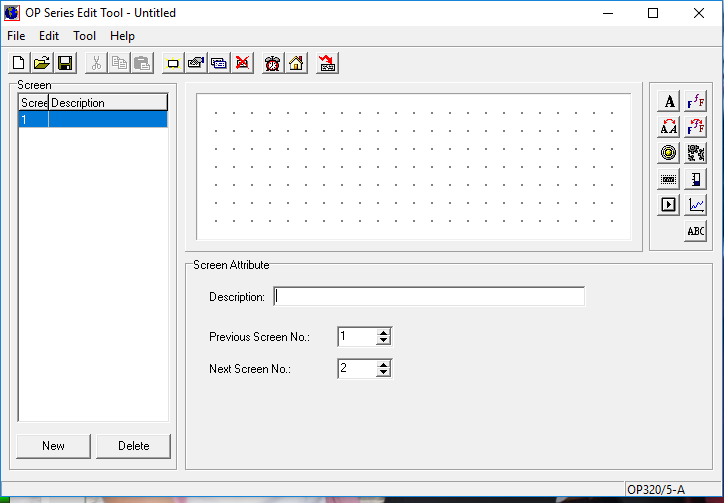The height and width of the screenshot is (503, 724).
Task: Click the Description text field
Action: point(429,296)
